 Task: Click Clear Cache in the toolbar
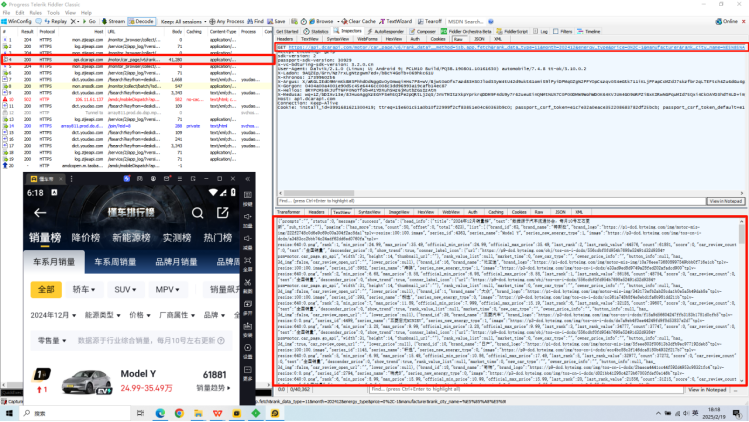tap(358, 22)
